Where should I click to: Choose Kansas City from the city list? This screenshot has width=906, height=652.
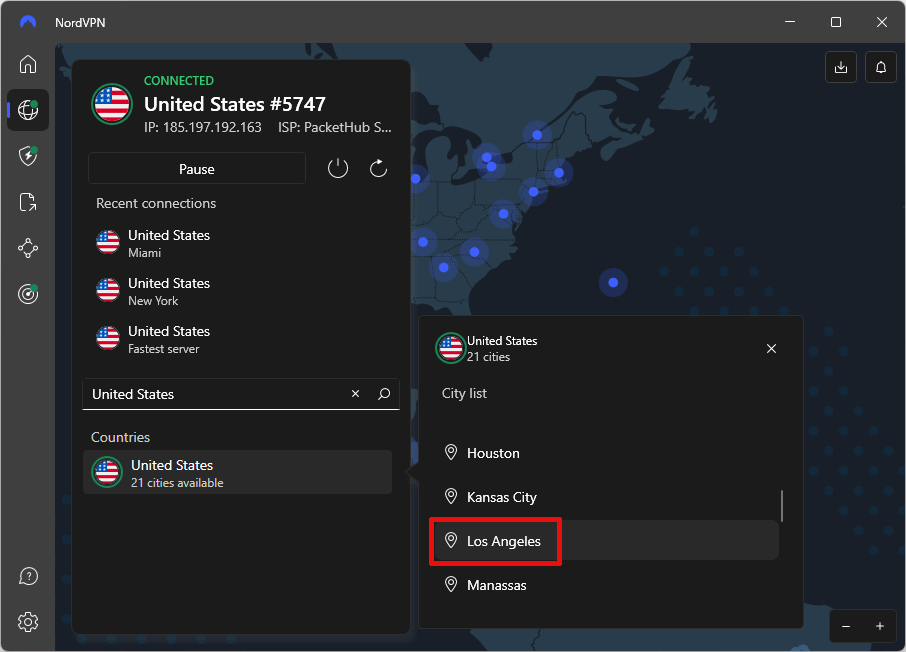pyautogui.click(x=604, y=497)
